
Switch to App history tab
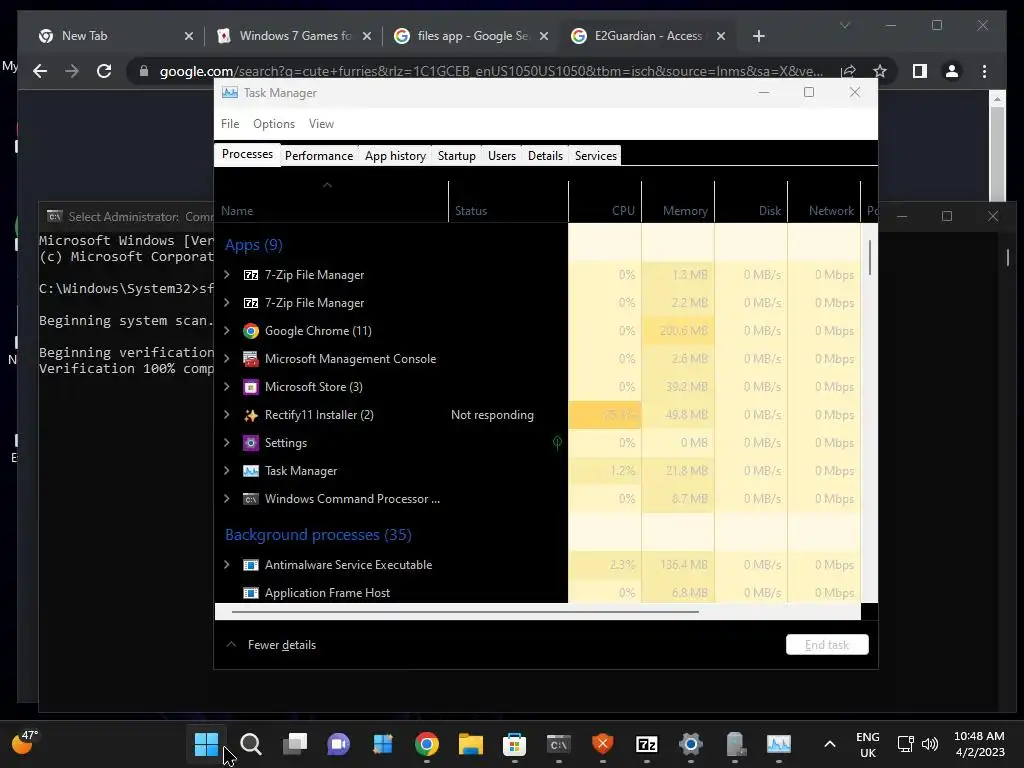point(395,155)
